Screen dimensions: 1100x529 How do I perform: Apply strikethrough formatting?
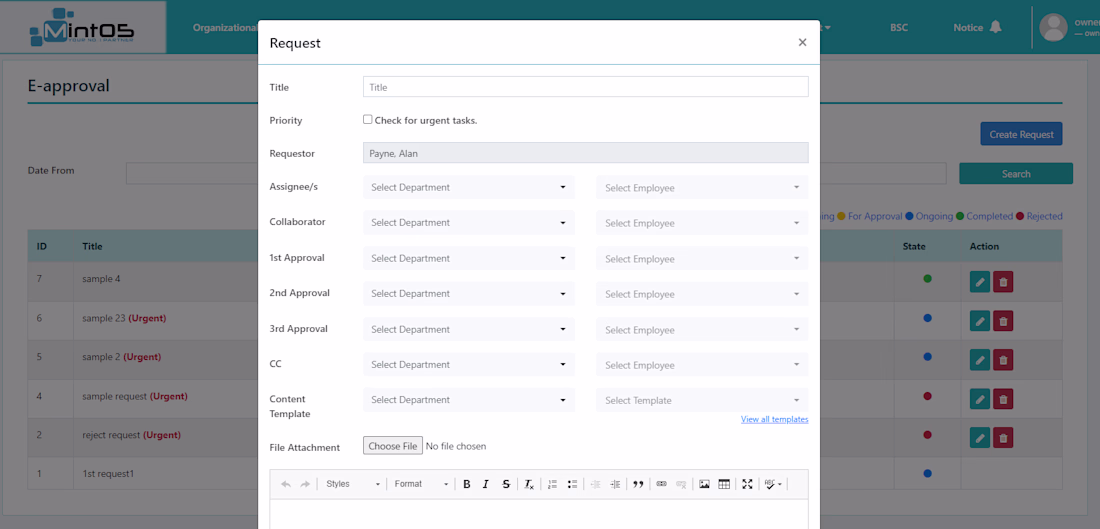[x=506, y=484]
